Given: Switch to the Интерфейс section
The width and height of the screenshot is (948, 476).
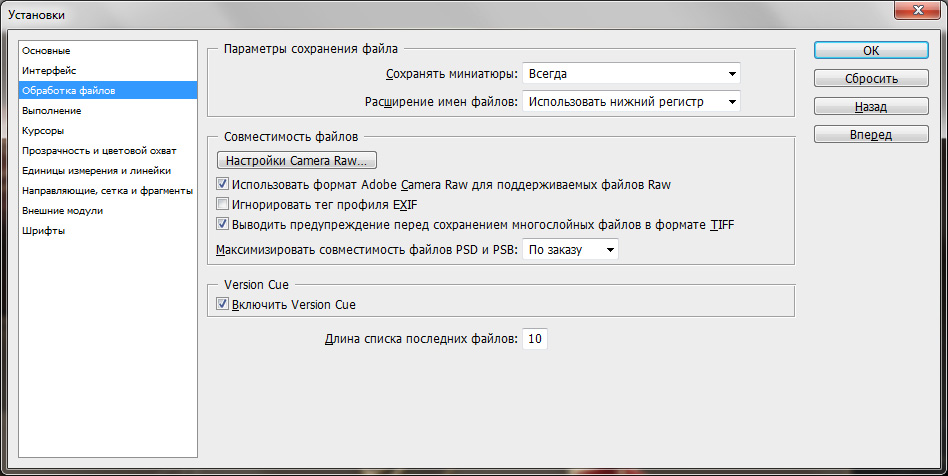Looking at the screenshot, I should [49, 70].
